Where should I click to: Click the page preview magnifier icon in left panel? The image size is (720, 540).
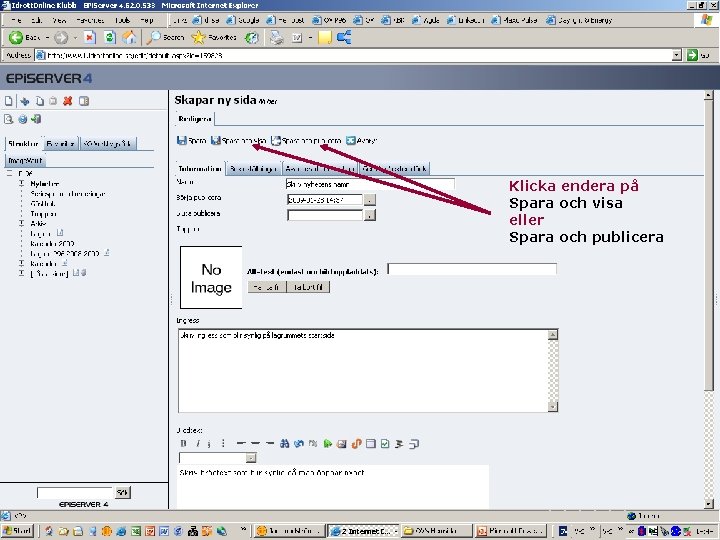tap(8, 119)
